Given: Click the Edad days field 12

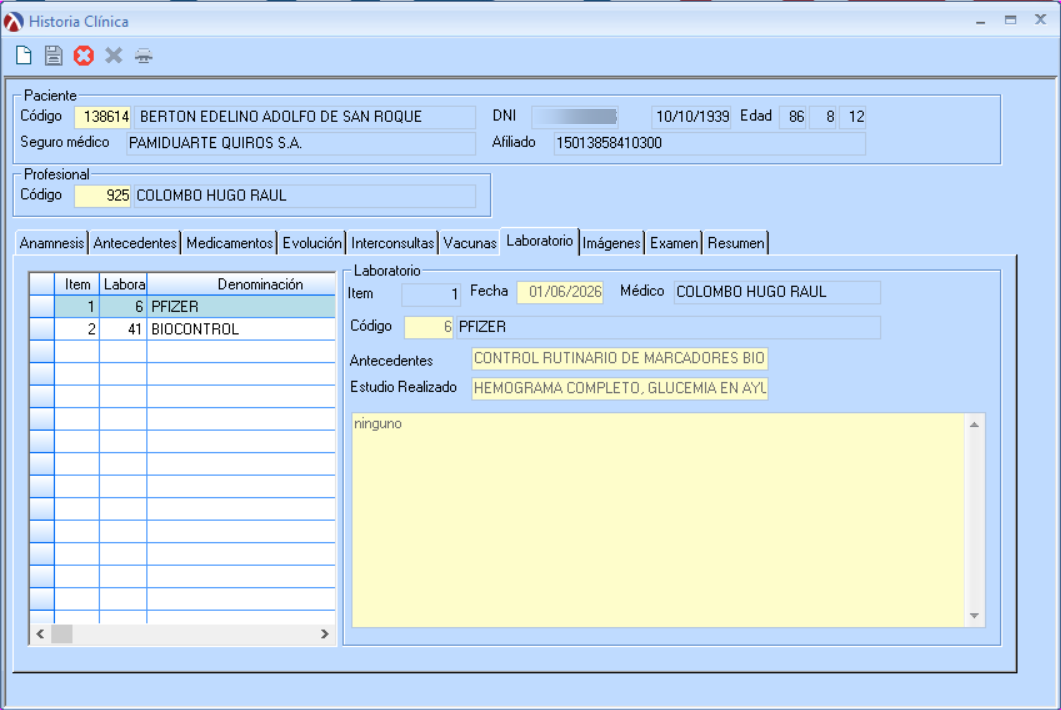Looking at the screenshot, I should point(853,117).
